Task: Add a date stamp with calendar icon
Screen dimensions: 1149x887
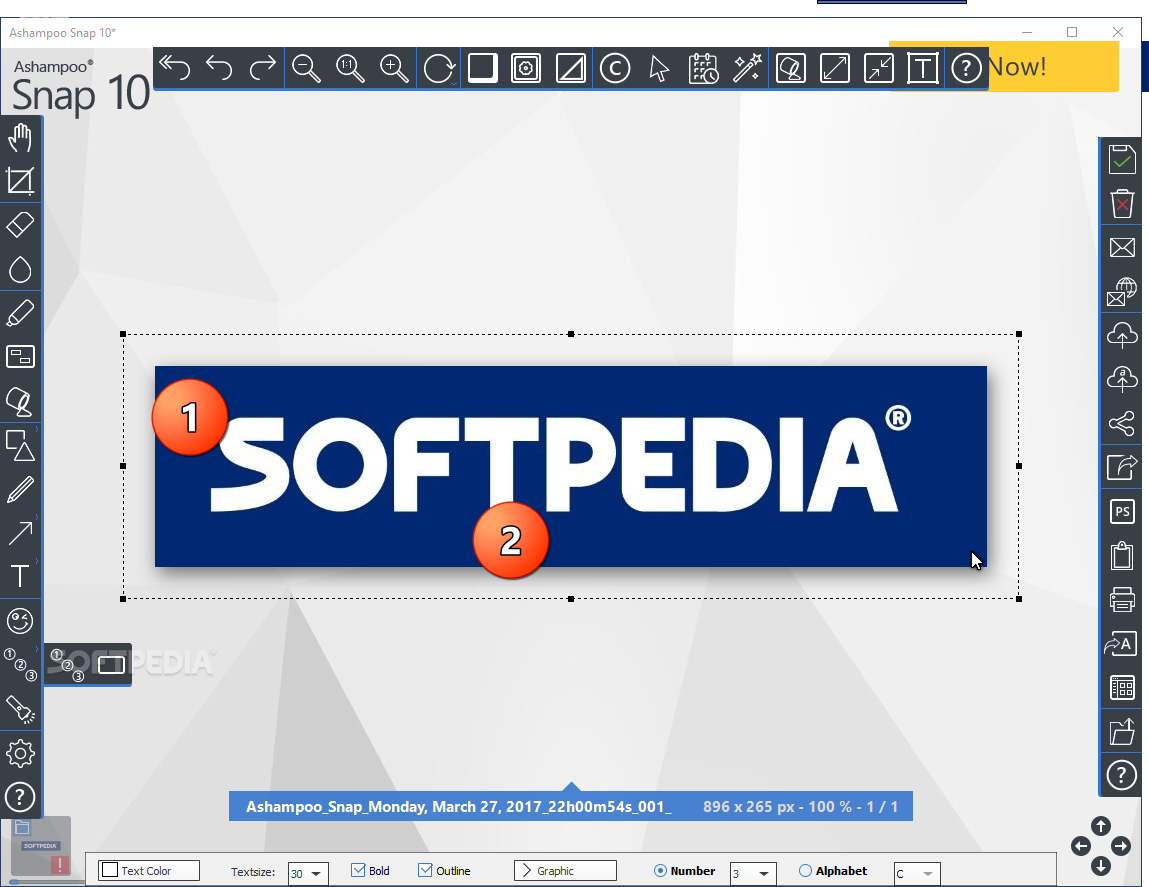Action: coord(703,68)
